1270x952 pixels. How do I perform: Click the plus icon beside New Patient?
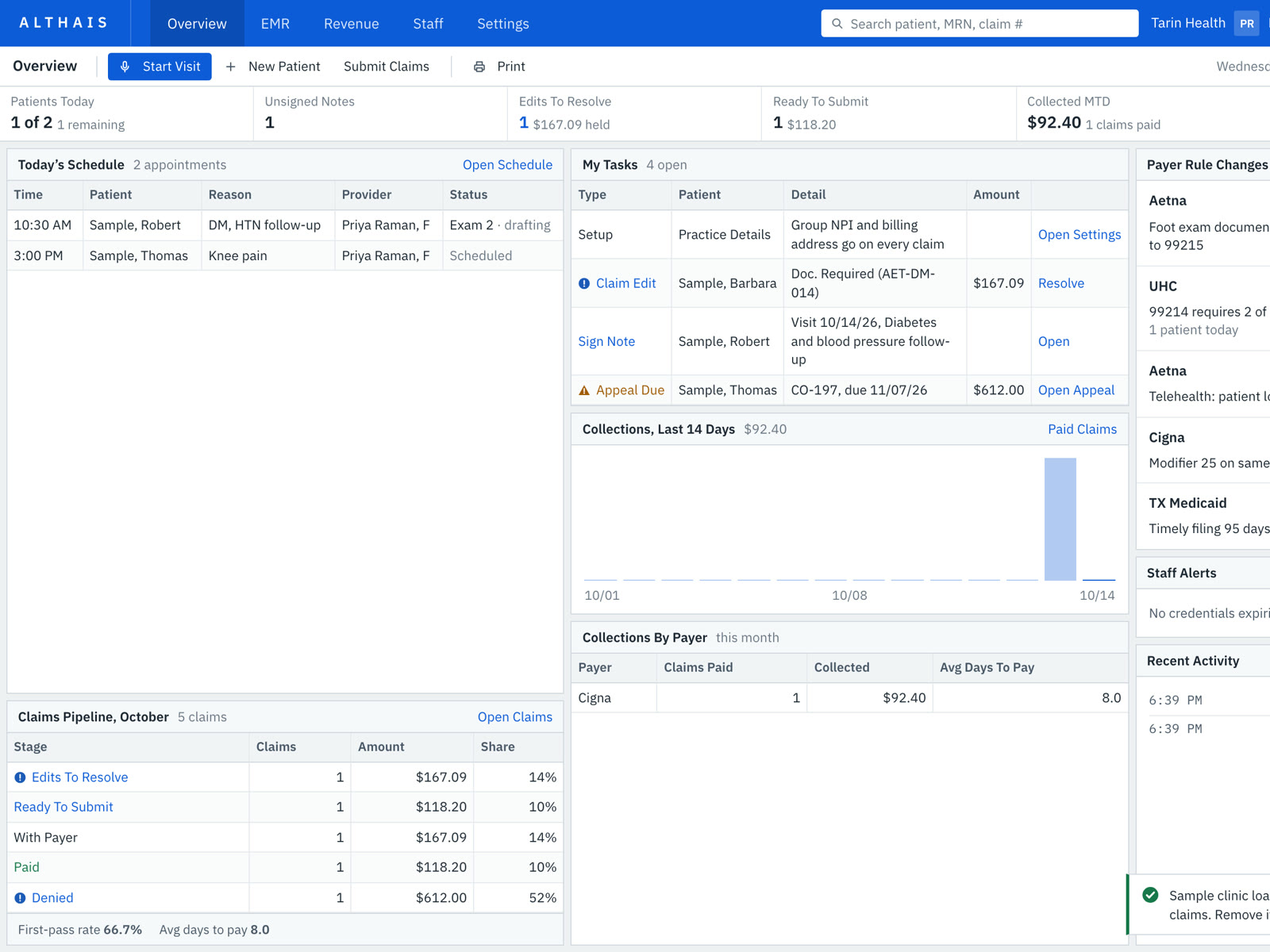click(x=230, y=67)
